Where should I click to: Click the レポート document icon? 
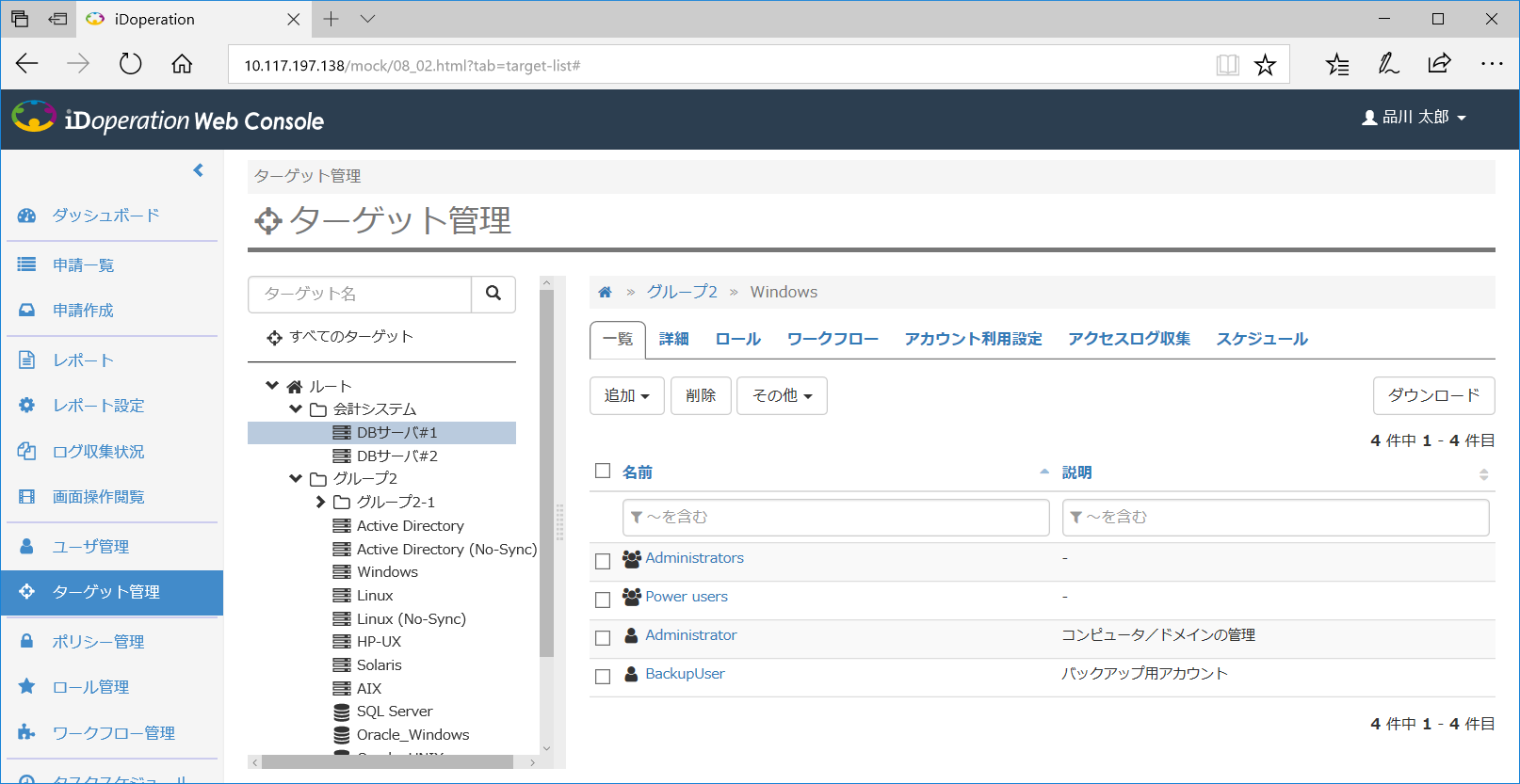pos(27,360)
